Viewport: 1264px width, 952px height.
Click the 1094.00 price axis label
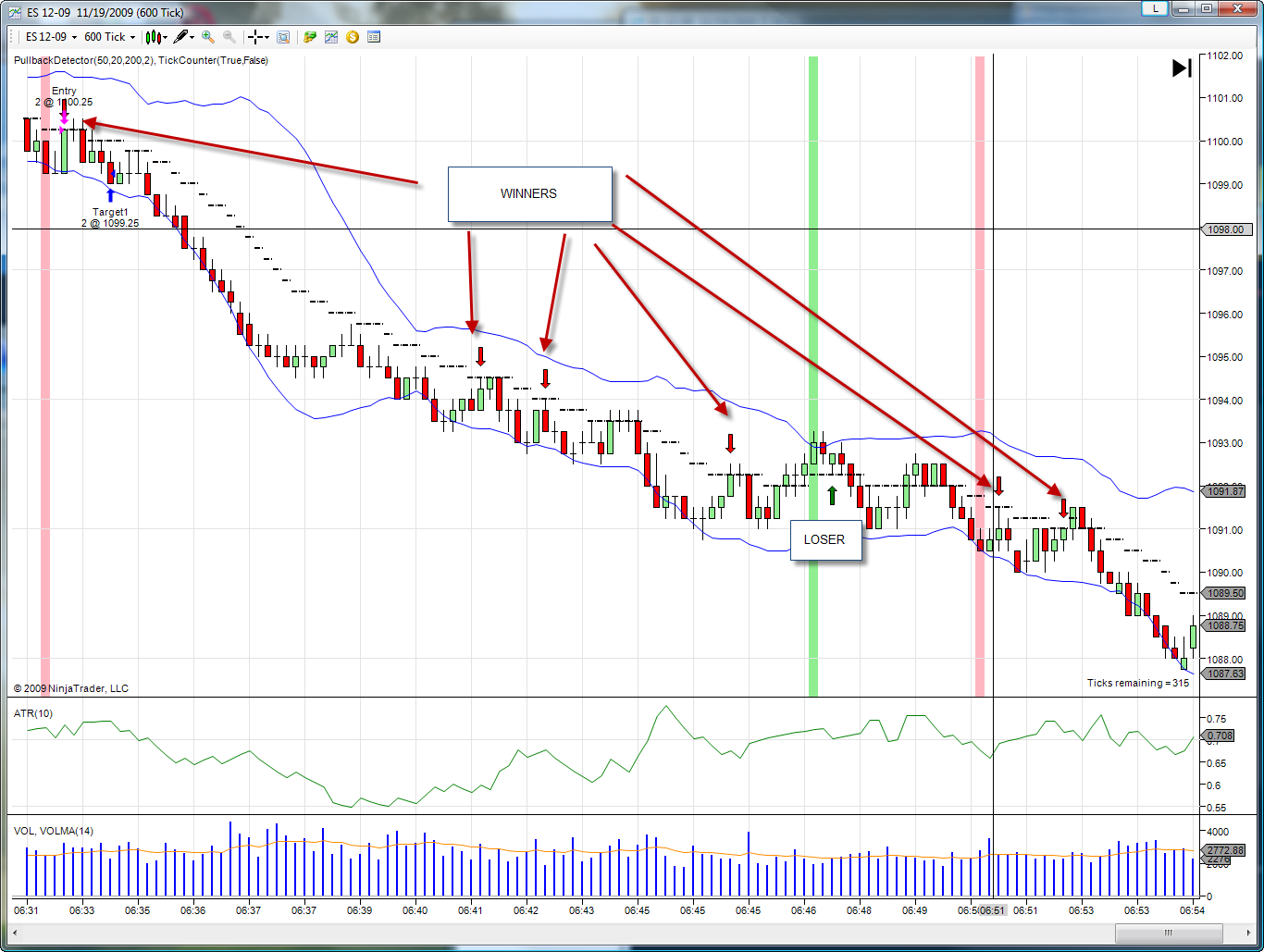click(1225, 401)
